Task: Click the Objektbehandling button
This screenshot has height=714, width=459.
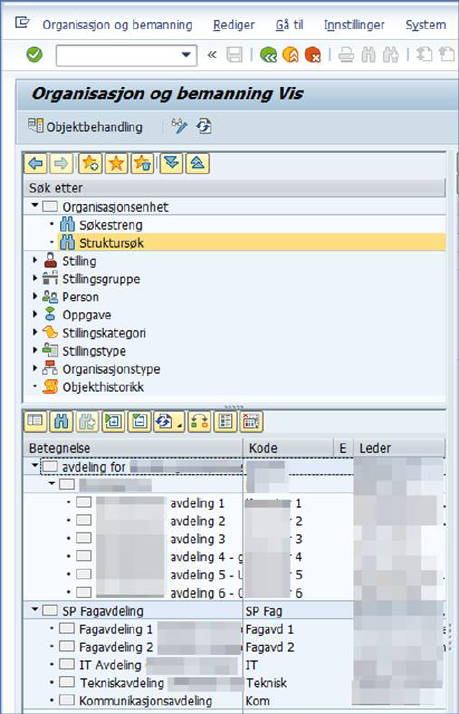Action: [85, 127]
